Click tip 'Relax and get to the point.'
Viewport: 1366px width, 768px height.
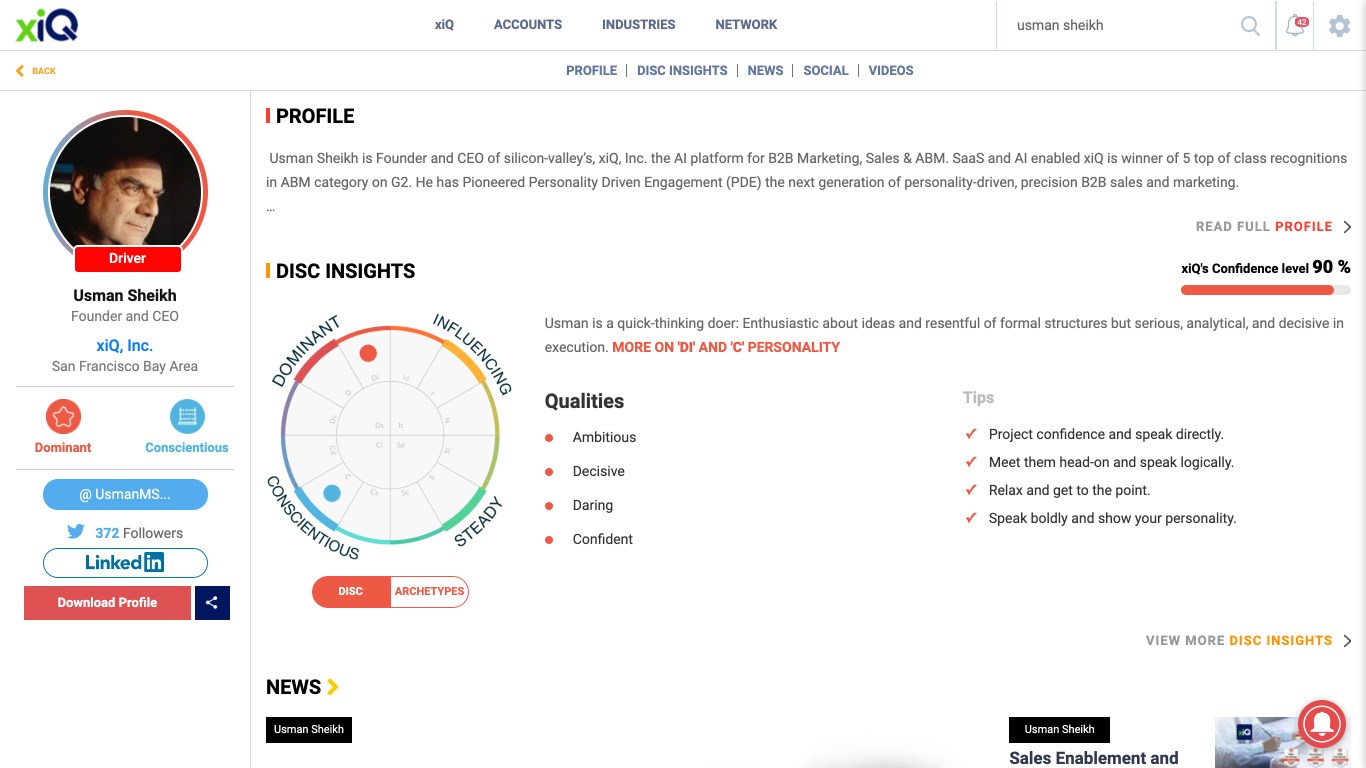1069,490
